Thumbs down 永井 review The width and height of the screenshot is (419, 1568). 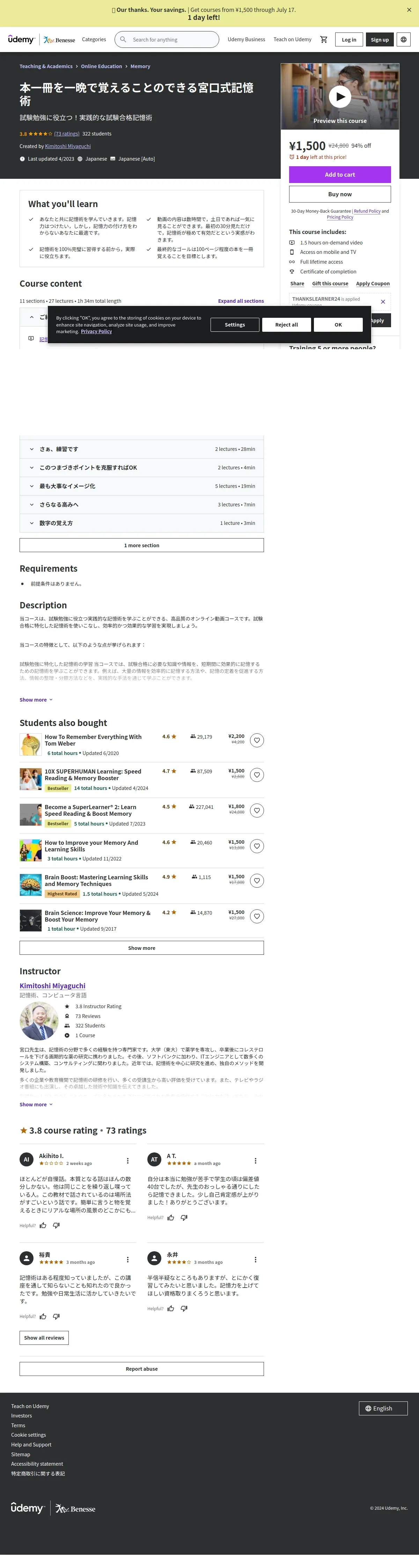click(184, 1308)
